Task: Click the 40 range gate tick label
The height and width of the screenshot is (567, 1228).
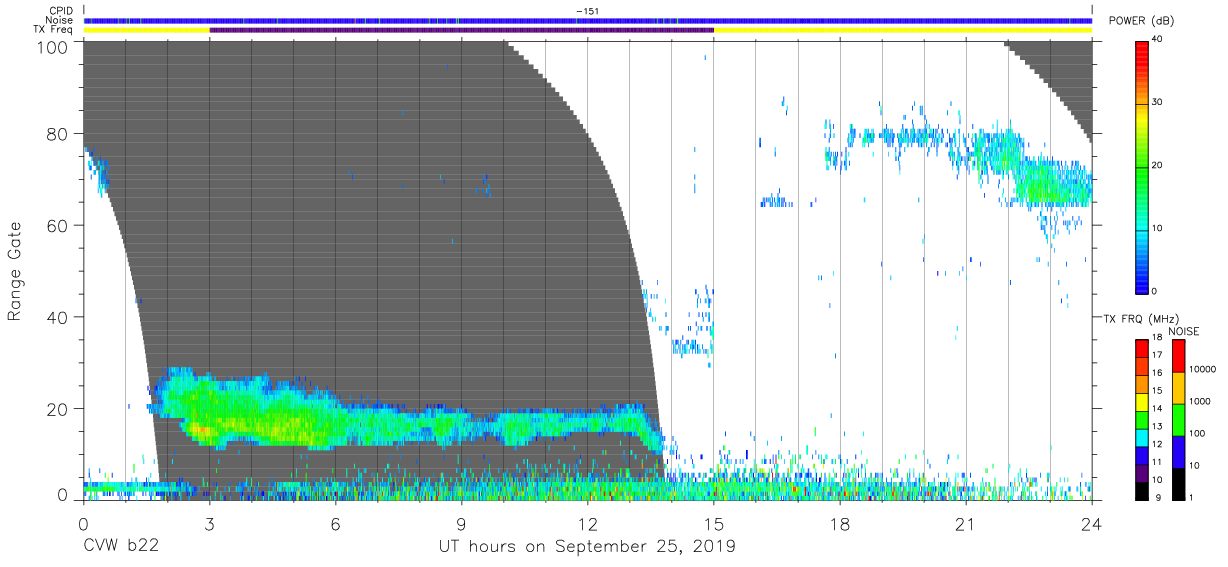Action: [x=57, y=317]
